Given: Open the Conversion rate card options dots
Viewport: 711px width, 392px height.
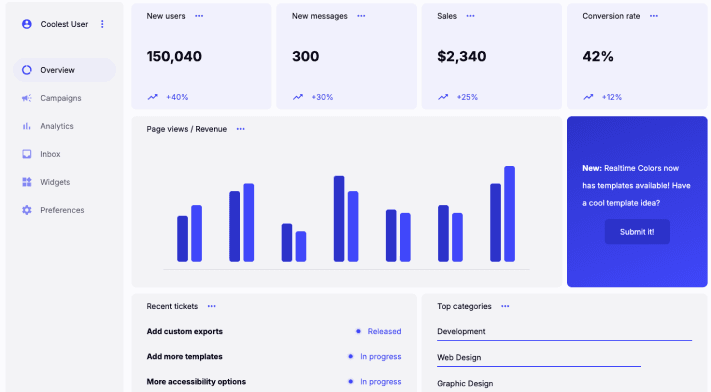Looking at the screenshot, I should click(653, 16).
